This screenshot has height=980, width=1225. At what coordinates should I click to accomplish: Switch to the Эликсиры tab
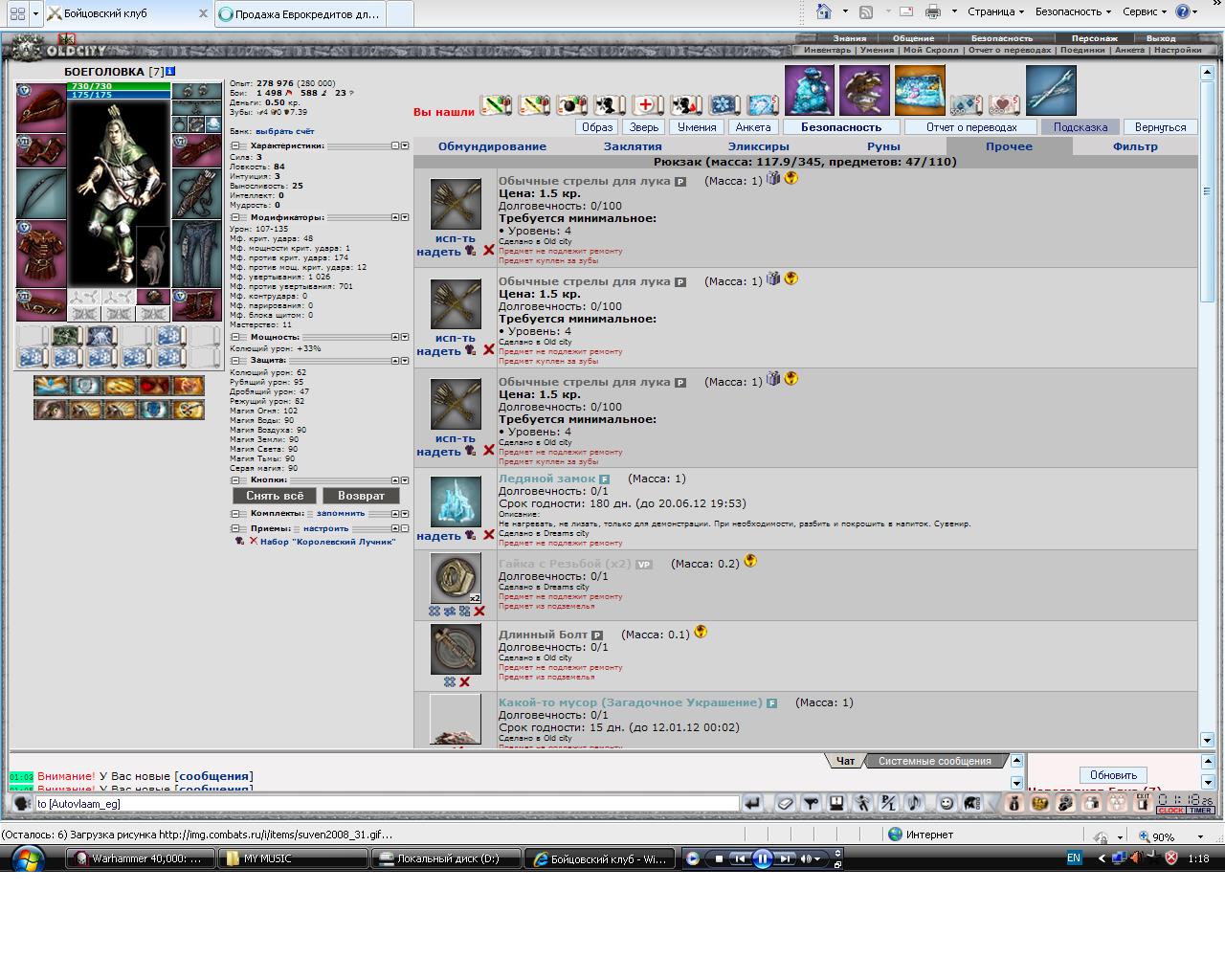tap(758, 146)
